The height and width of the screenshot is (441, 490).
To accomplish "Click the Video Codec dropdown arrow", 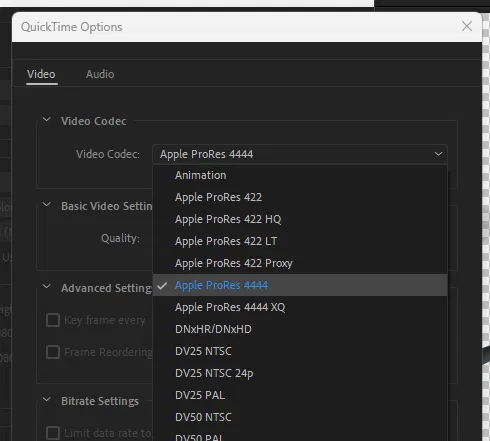I will tap(438, 154).
